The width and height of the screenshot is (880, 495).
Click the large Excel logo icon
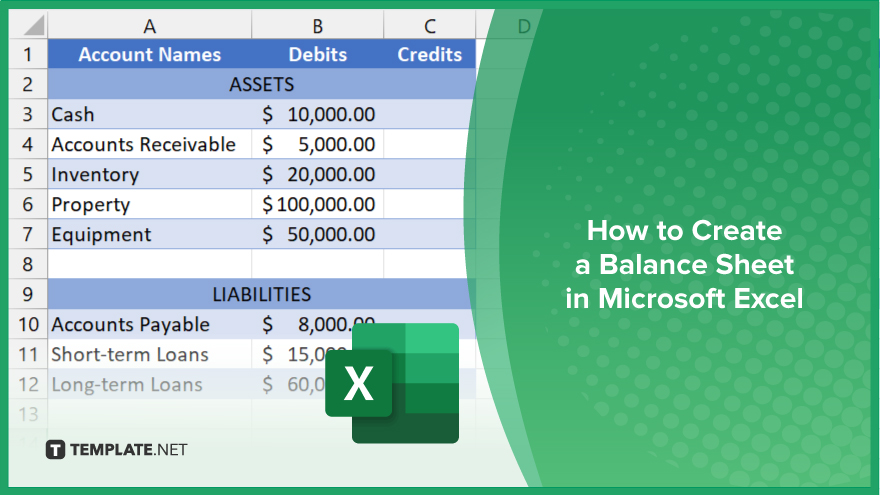392,383
